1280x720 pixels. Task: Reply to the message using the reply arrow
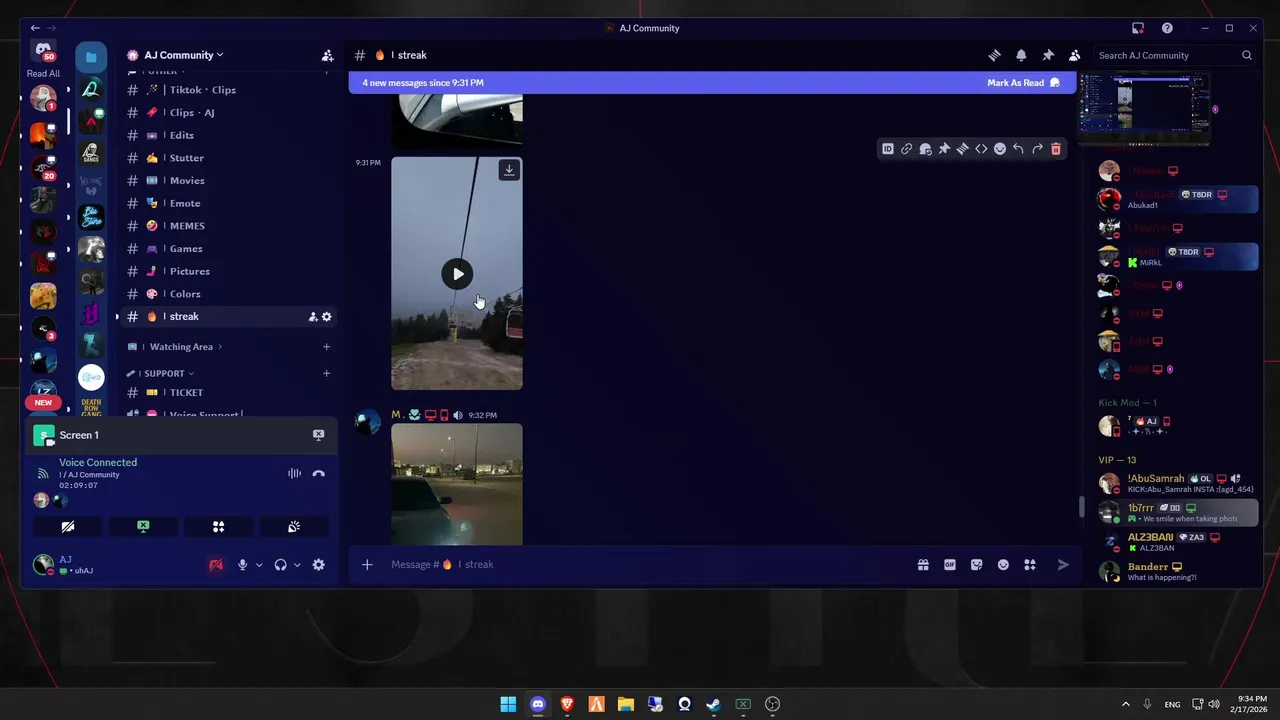pyautogui.click(x=1018, y=149)
